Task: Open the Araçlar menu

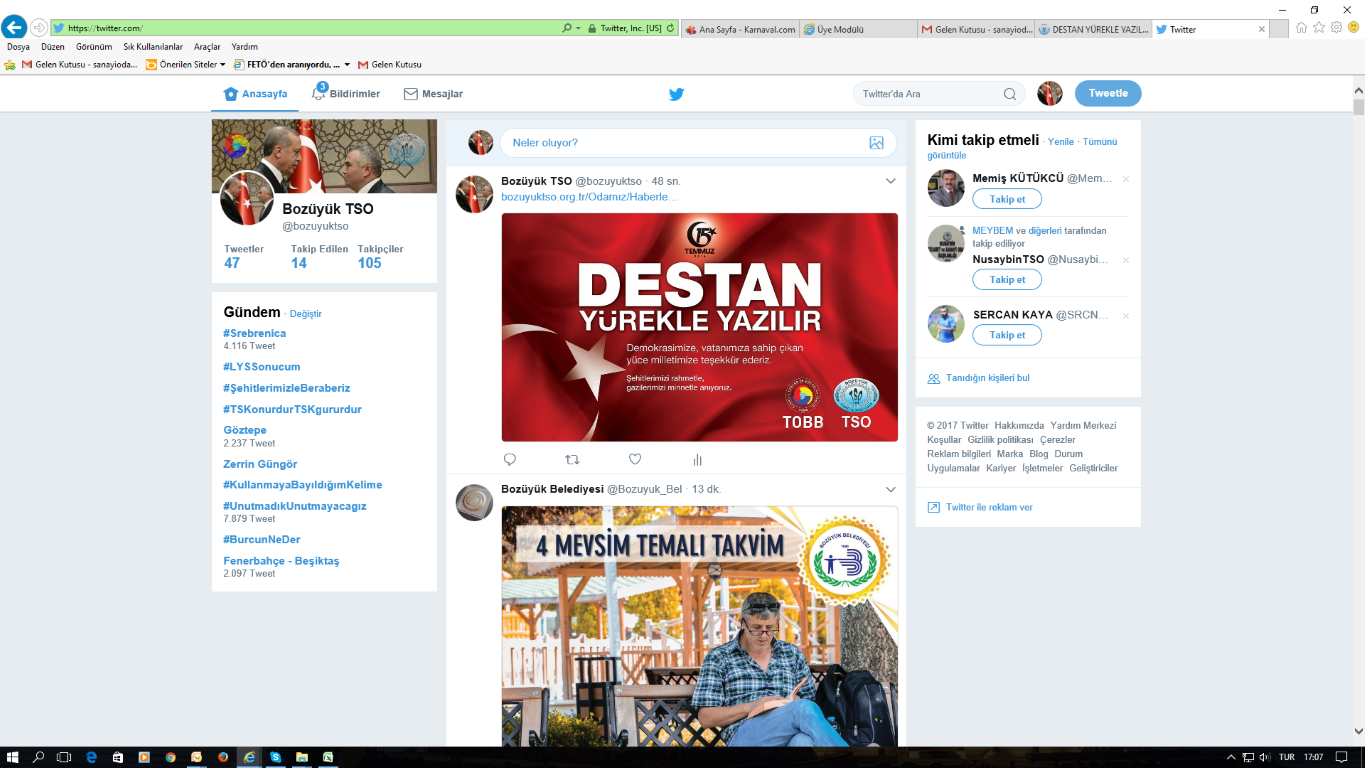Action: pyautogui.click(x=207, y=46)
